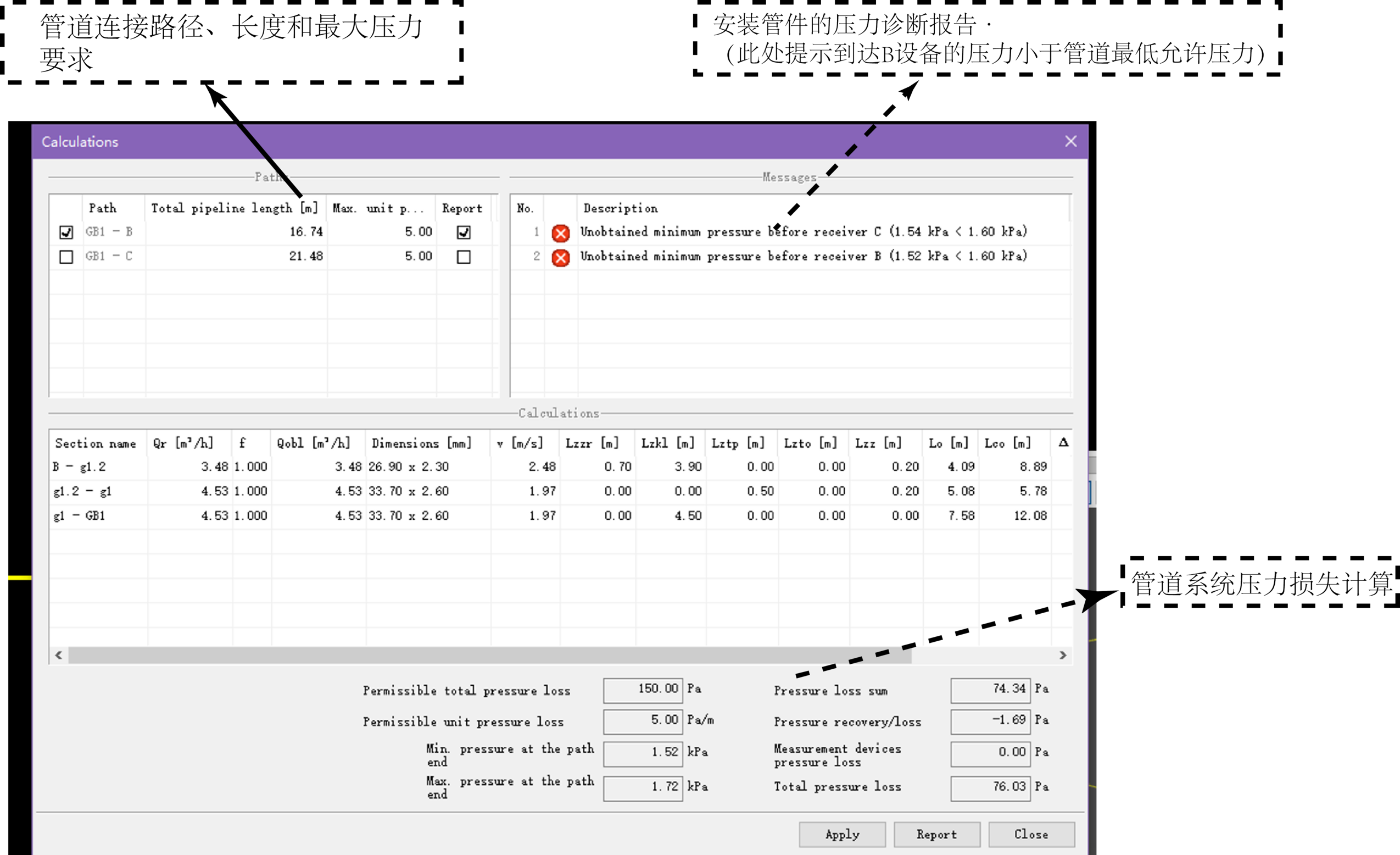Click the close X icon on dialog
This screenshot has width=1400, height=855.
[x=1069, y=141]
